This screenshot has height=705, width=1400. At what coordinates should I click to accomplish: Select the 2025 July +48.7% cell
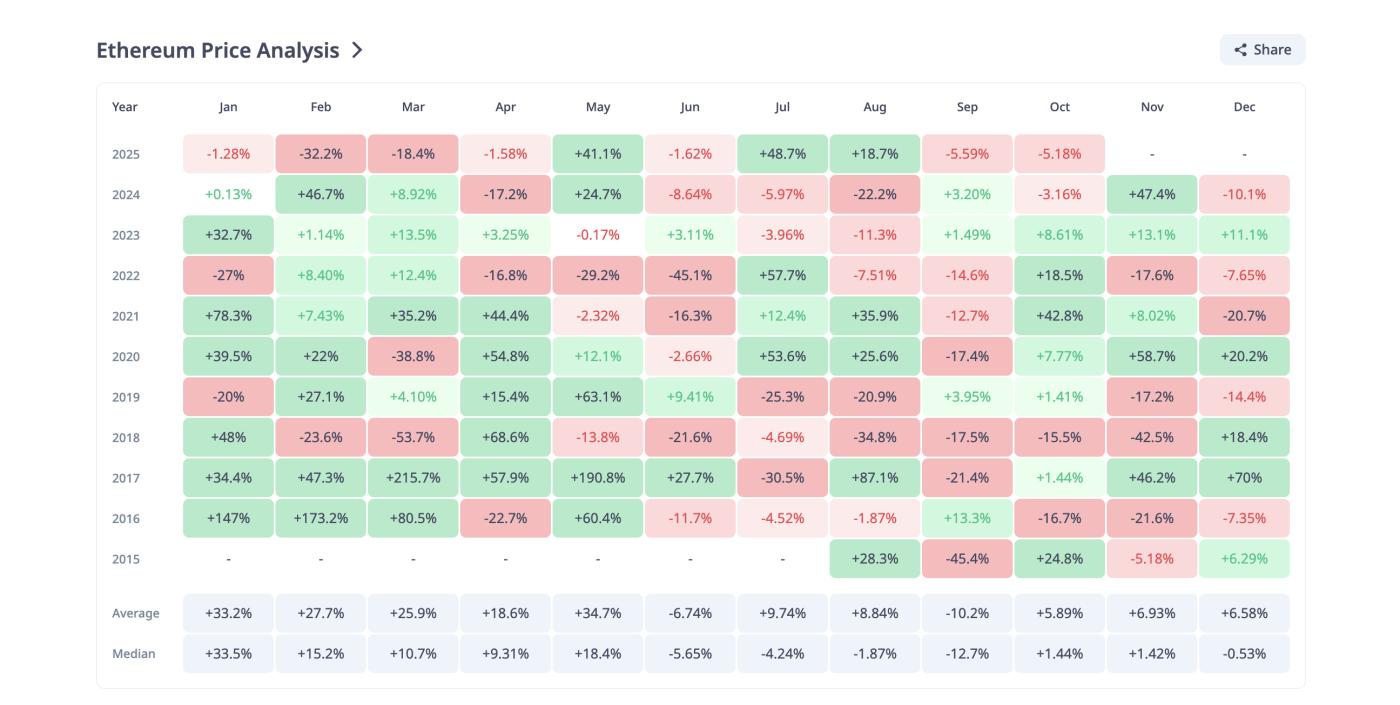pos(782,154)
